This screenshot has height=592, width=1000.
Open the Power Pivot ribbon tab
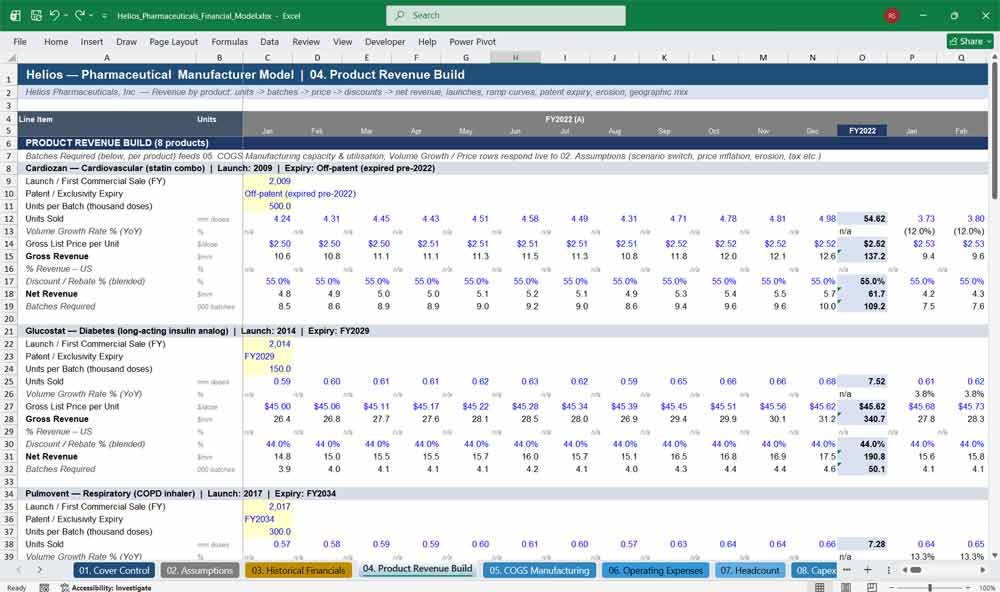473,41
